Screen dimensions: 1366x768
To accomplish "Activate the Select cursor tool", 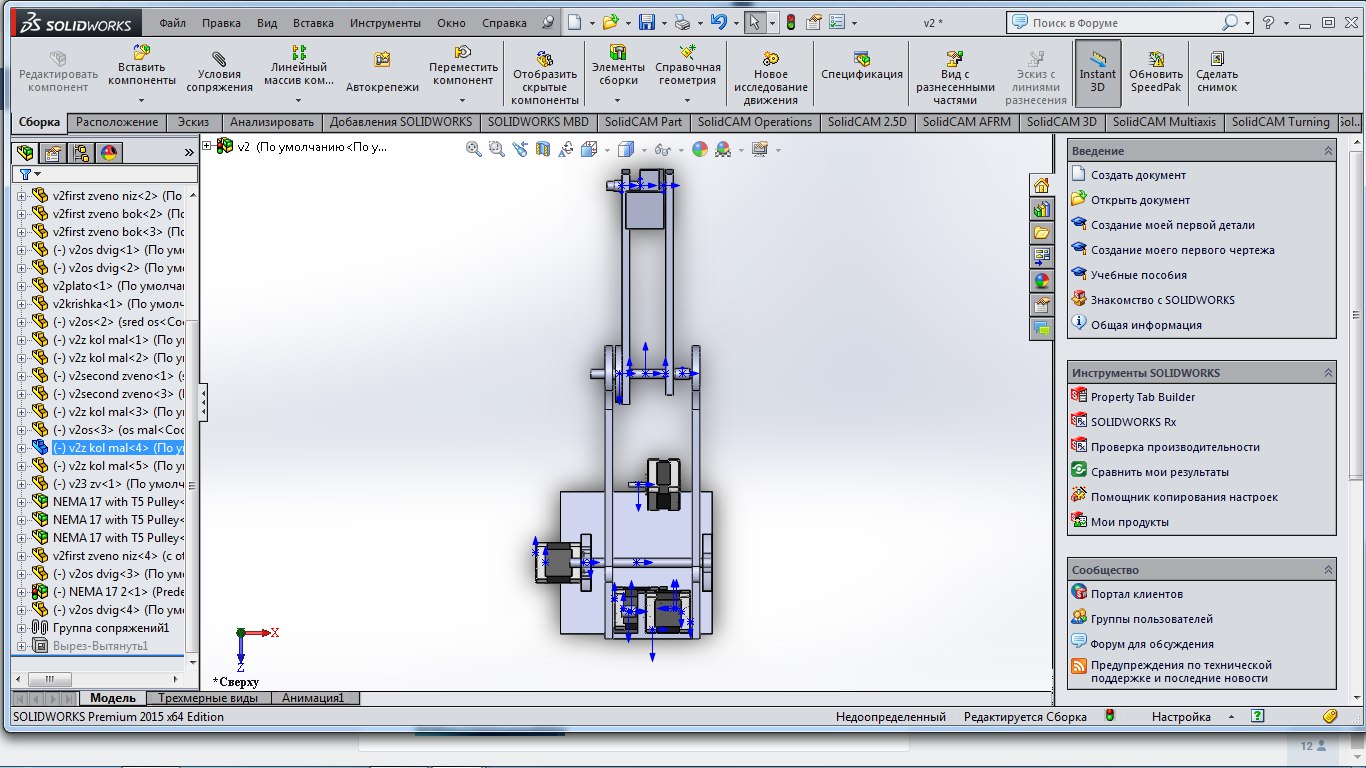I will [755, 22].
